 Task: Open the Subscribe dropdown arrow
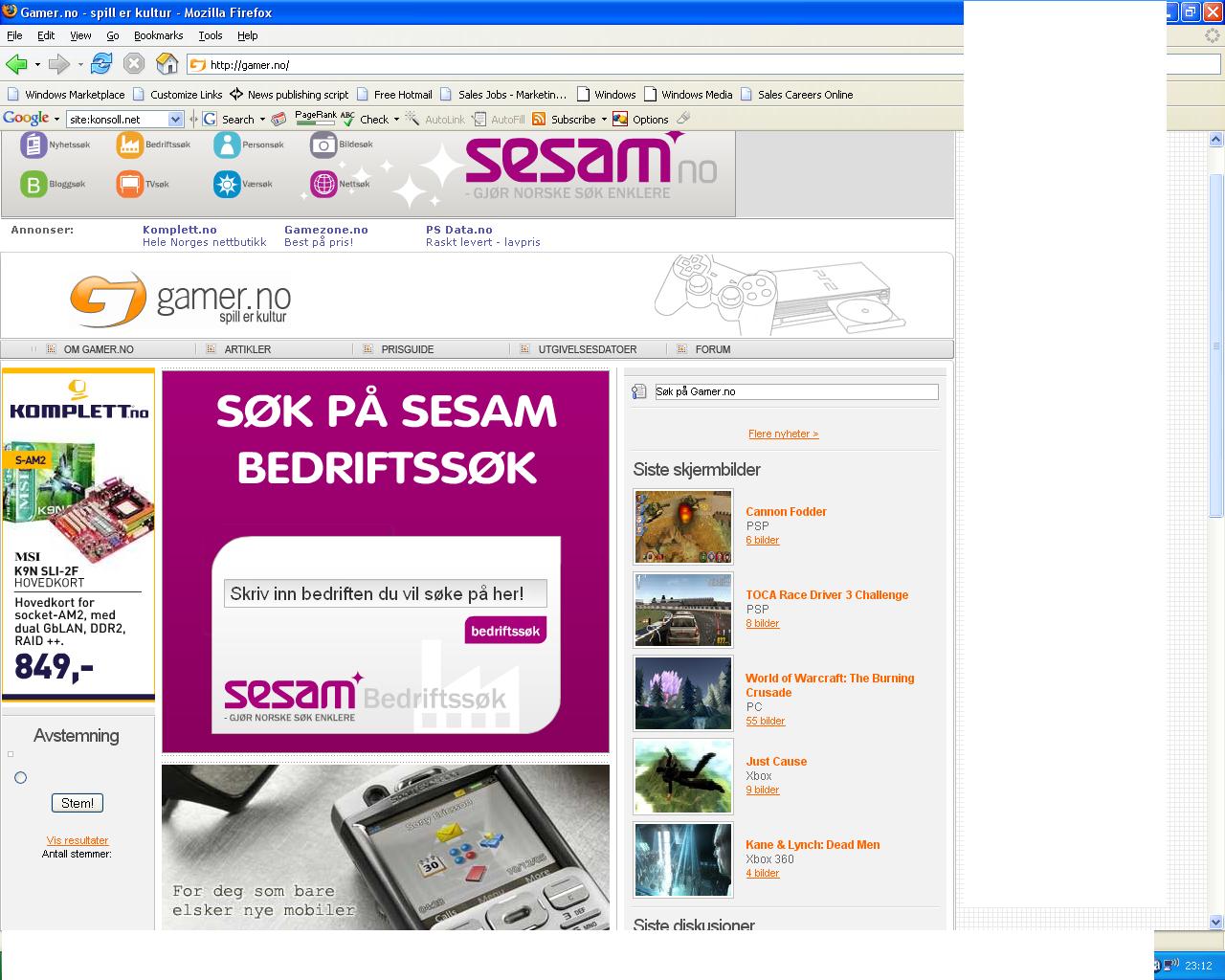pyautogui.click(x=604, y=120)
